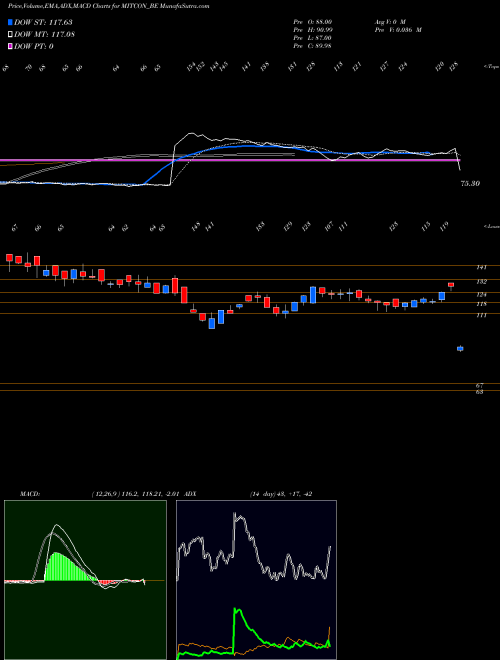Click the MACD '(12,26,9) 116.2, 118.21, -2.01' values
This screenshot has height=660, width=500.
pyautogui.click(x=138, y=493)
